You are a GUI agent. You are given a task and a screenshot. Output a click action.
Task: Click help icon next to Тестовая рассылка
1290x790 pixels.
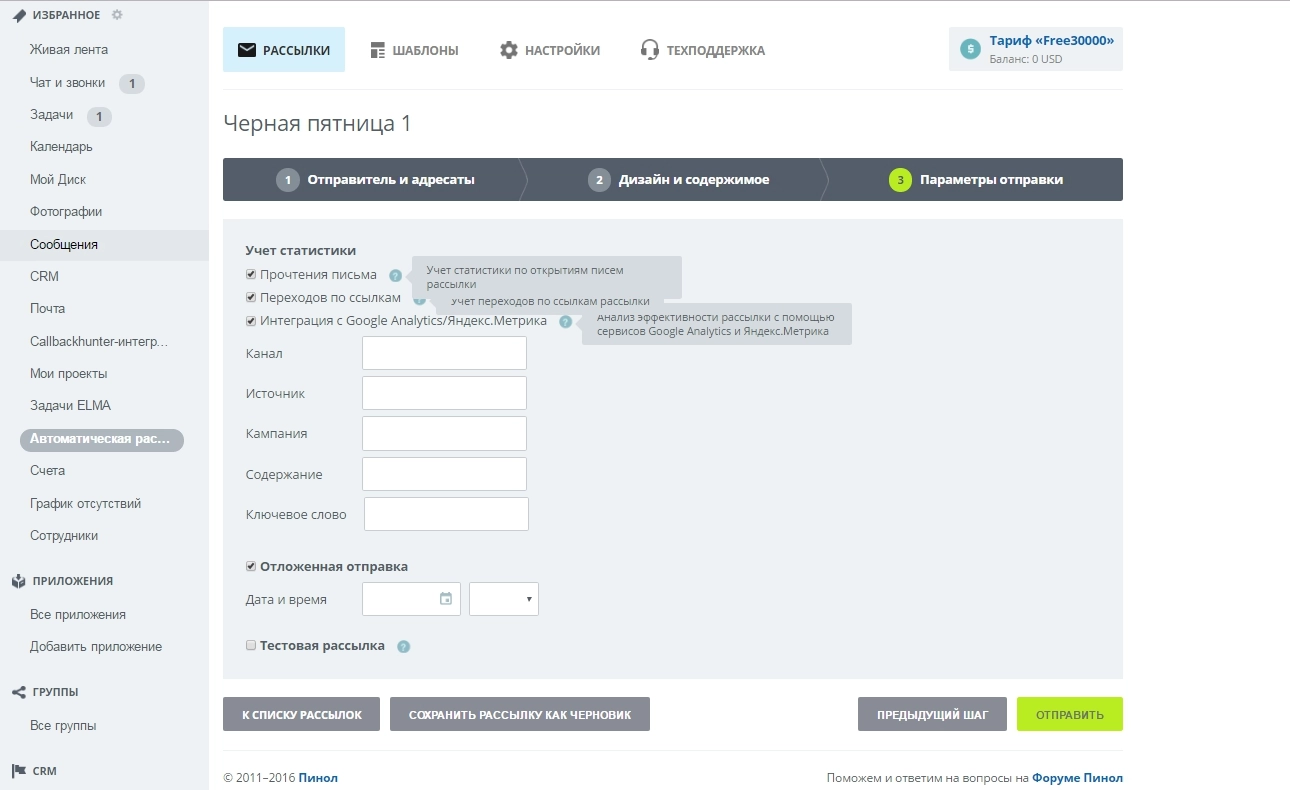pyautogui.click(x=404, y=647)
